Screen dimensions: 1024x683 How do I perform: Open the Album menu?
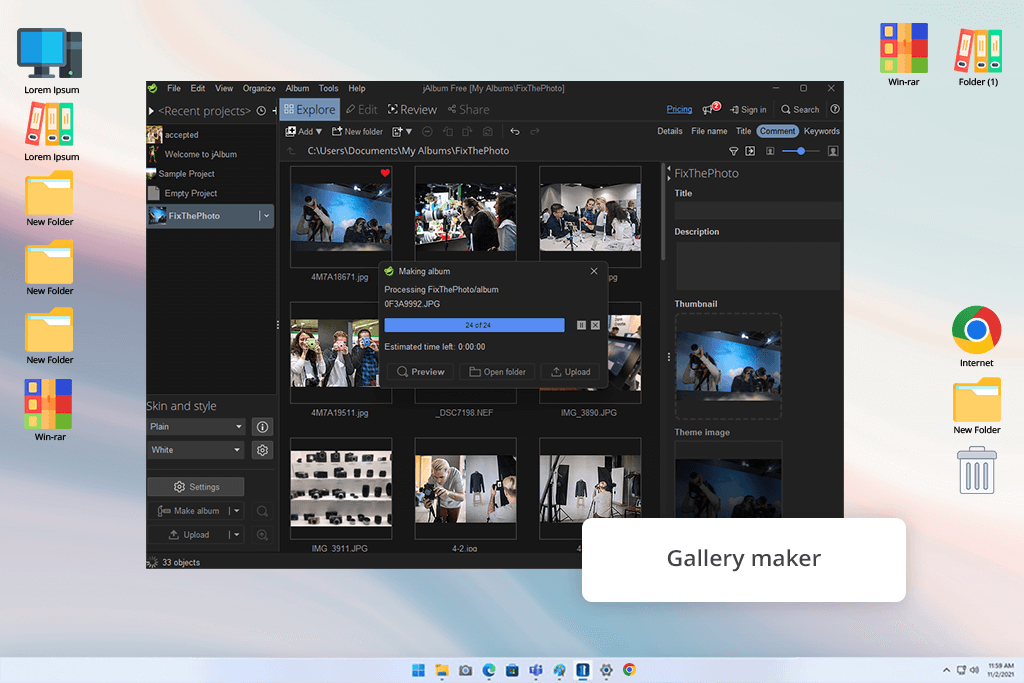click(297, 88)
